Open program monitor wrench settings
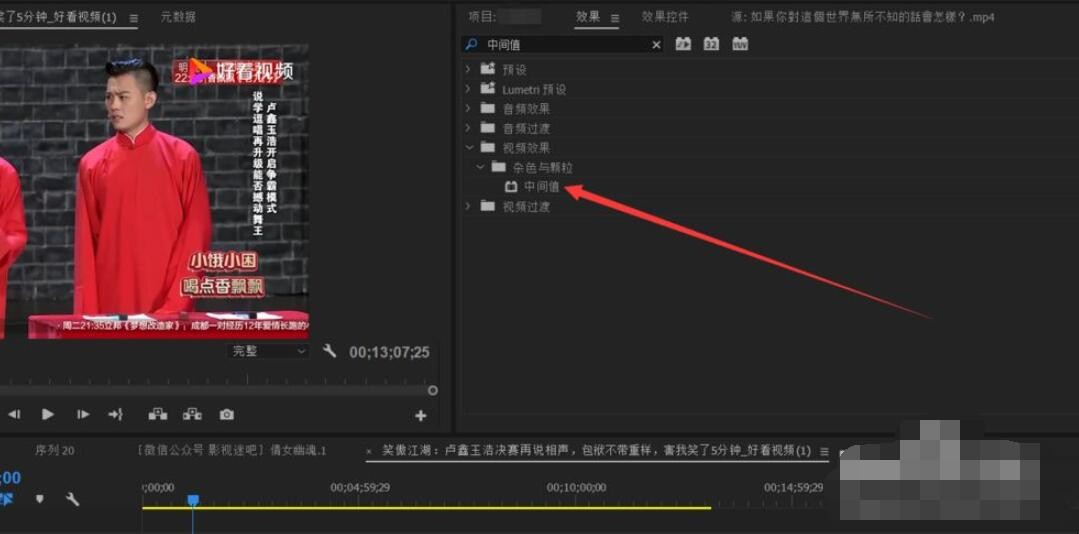Image resolution: width=1079 pixels, height=534 pixels. tap(330, 352)
